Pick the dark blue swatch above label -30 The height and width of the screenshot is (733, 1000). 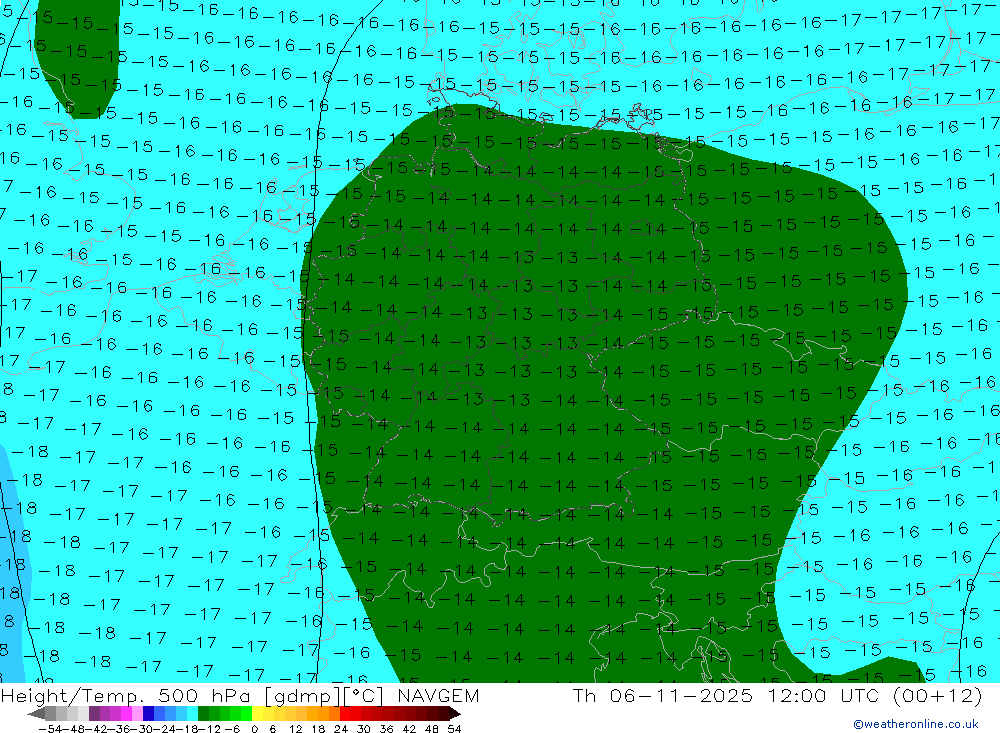click(x=148, y=714)
